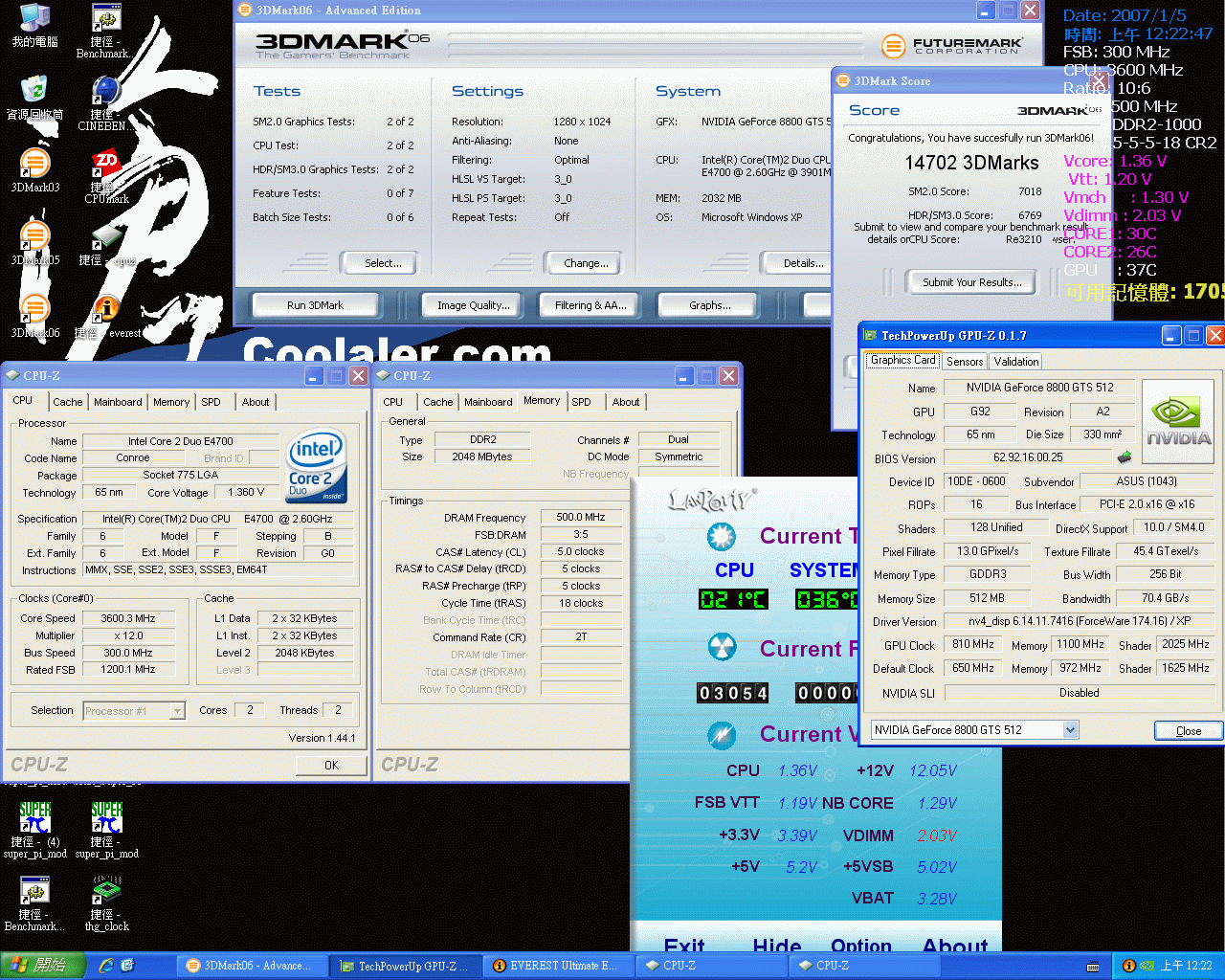The image size is (1225, 980).
Task: Click Run 3DMark button
Action: click(x=315, y=305)
